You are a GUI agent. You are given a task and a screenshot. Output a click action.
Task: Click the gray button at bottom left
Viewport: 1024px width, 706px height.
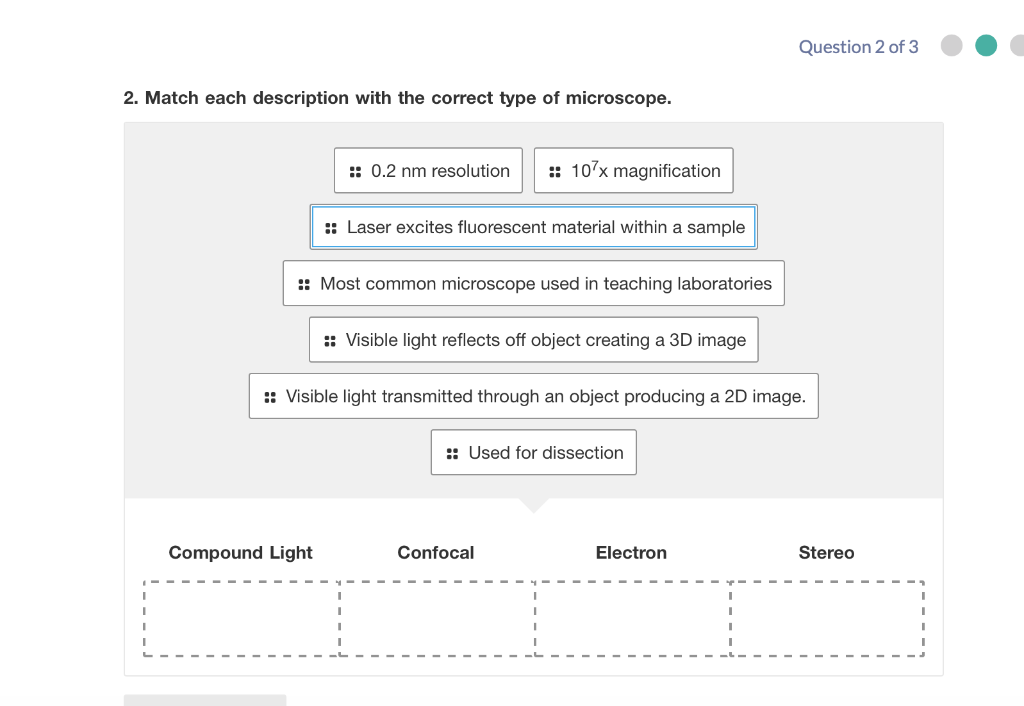pos(204,699)
